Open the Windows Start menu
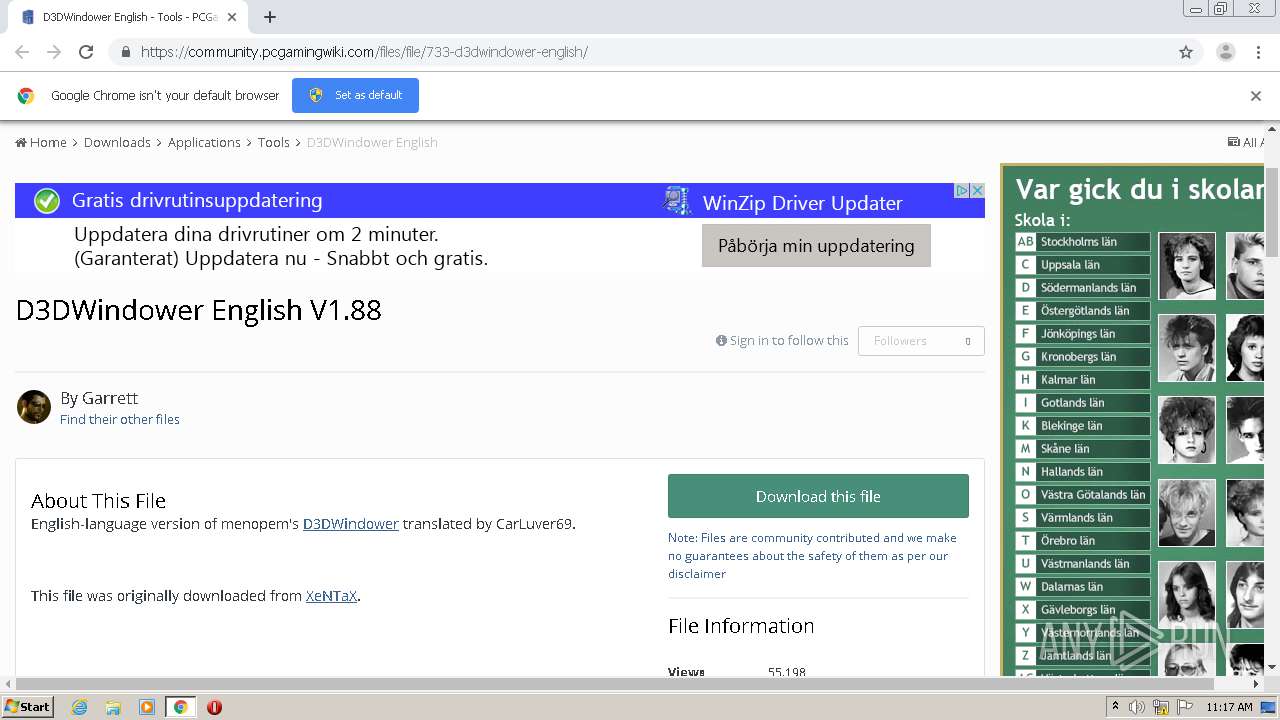The image size is (1280, 720). click(x=28, y=707)
